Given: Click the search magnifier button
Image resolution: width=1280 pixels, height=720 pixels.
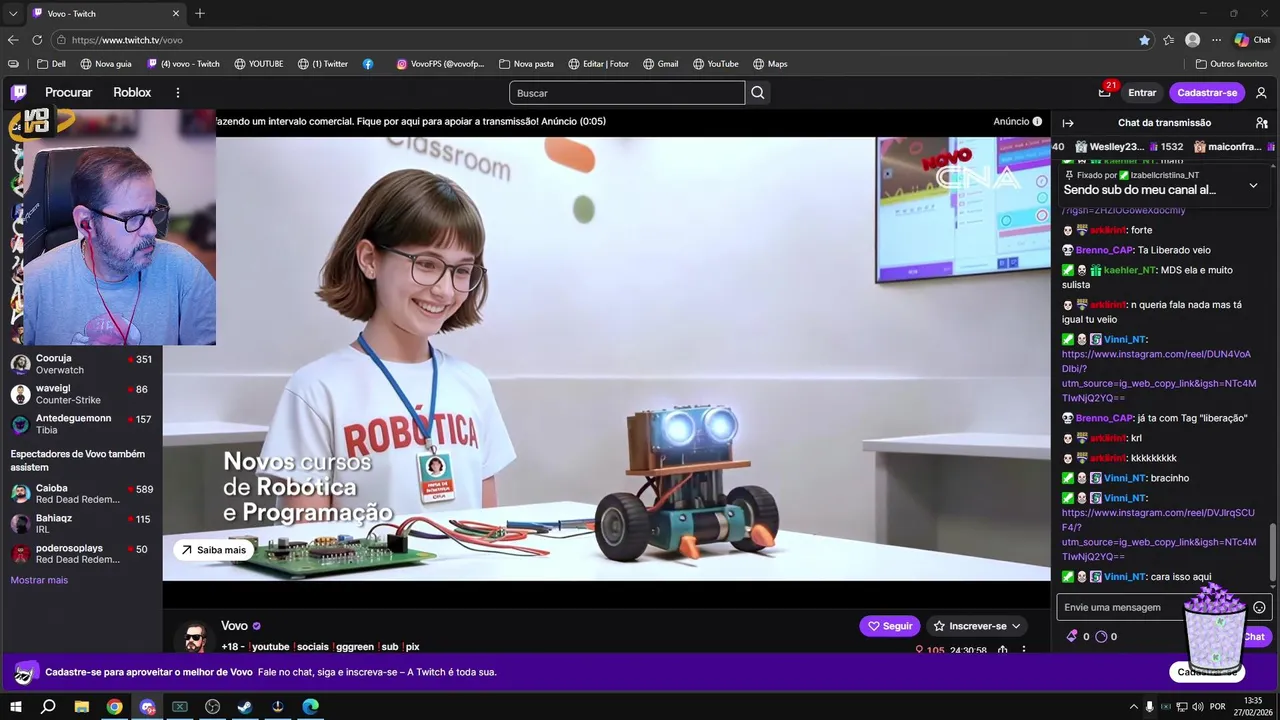Looking at the screenshot, I should click(758, 93).
